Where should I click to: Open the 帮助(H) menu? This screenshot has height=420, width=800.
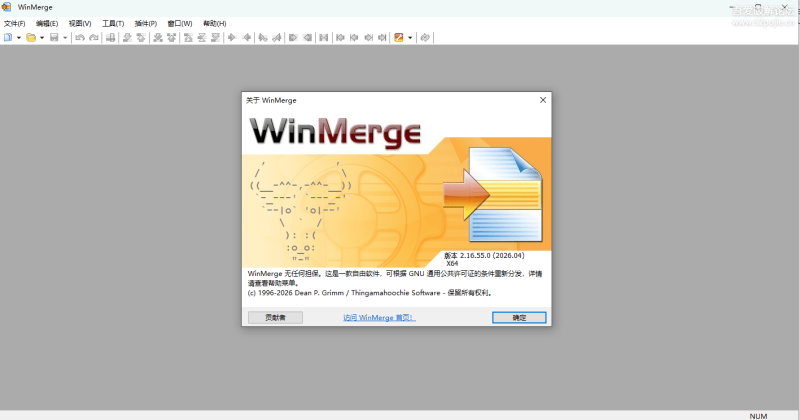tap(214, 23)
